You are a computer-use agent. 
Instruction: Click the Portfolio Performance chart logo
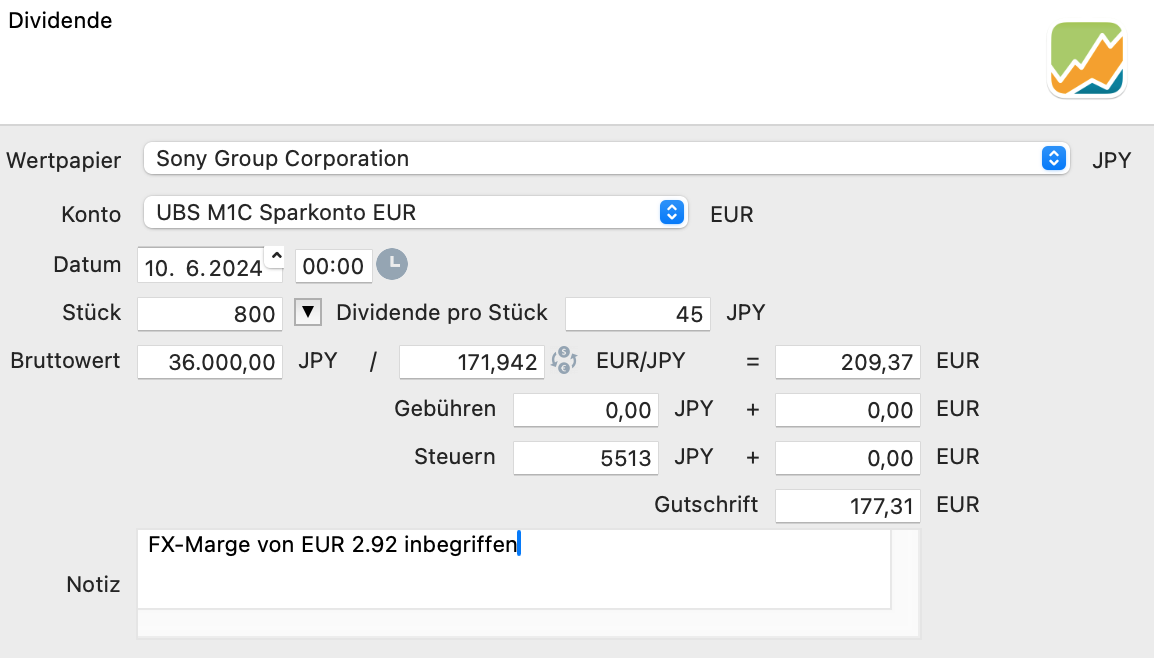click(x=1087, y=59)
